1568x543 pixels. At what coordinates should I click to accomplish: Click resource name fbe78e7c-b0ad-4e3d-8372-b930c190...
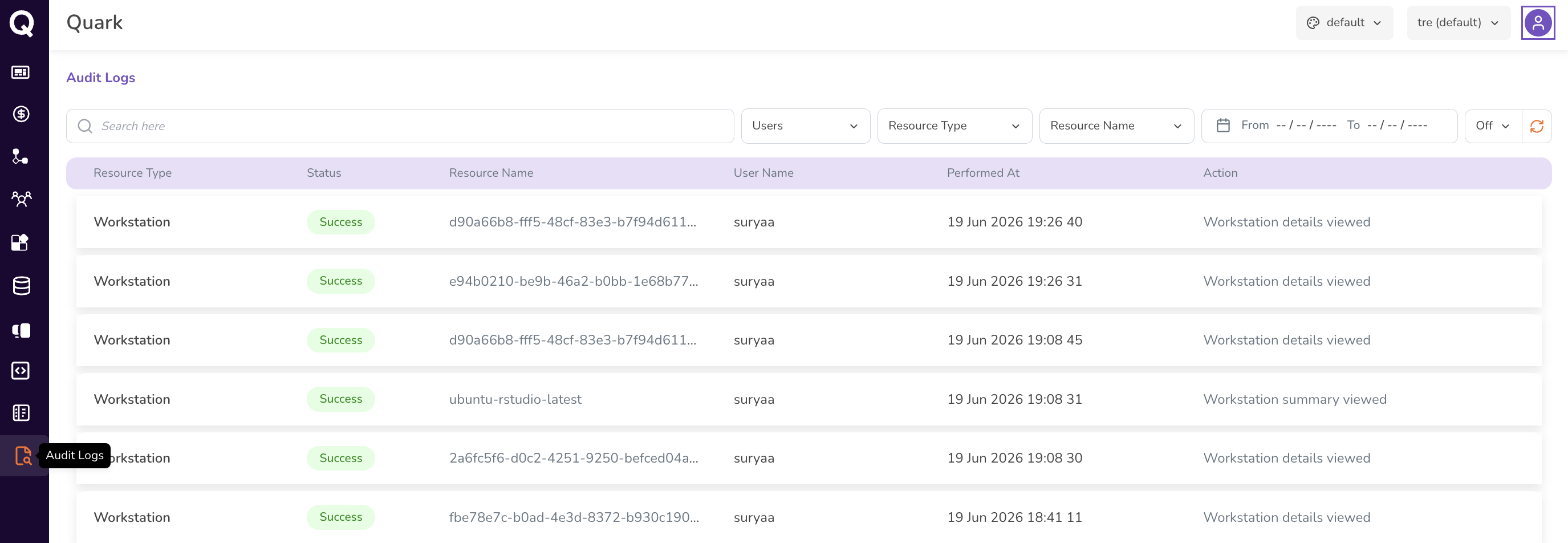click(574, 517)
